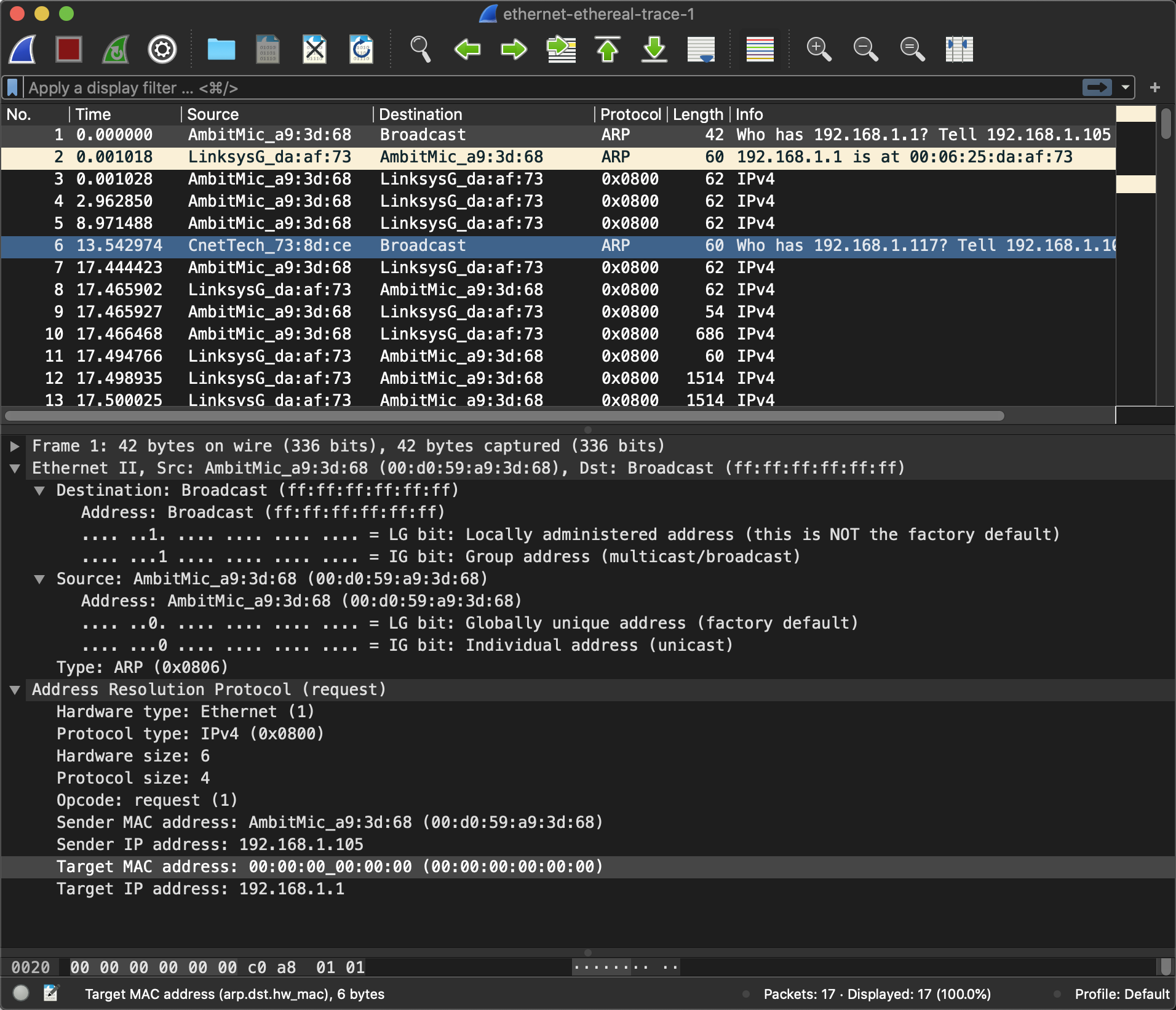Apply the display filter arrow button

click(x=1097, y=88)
